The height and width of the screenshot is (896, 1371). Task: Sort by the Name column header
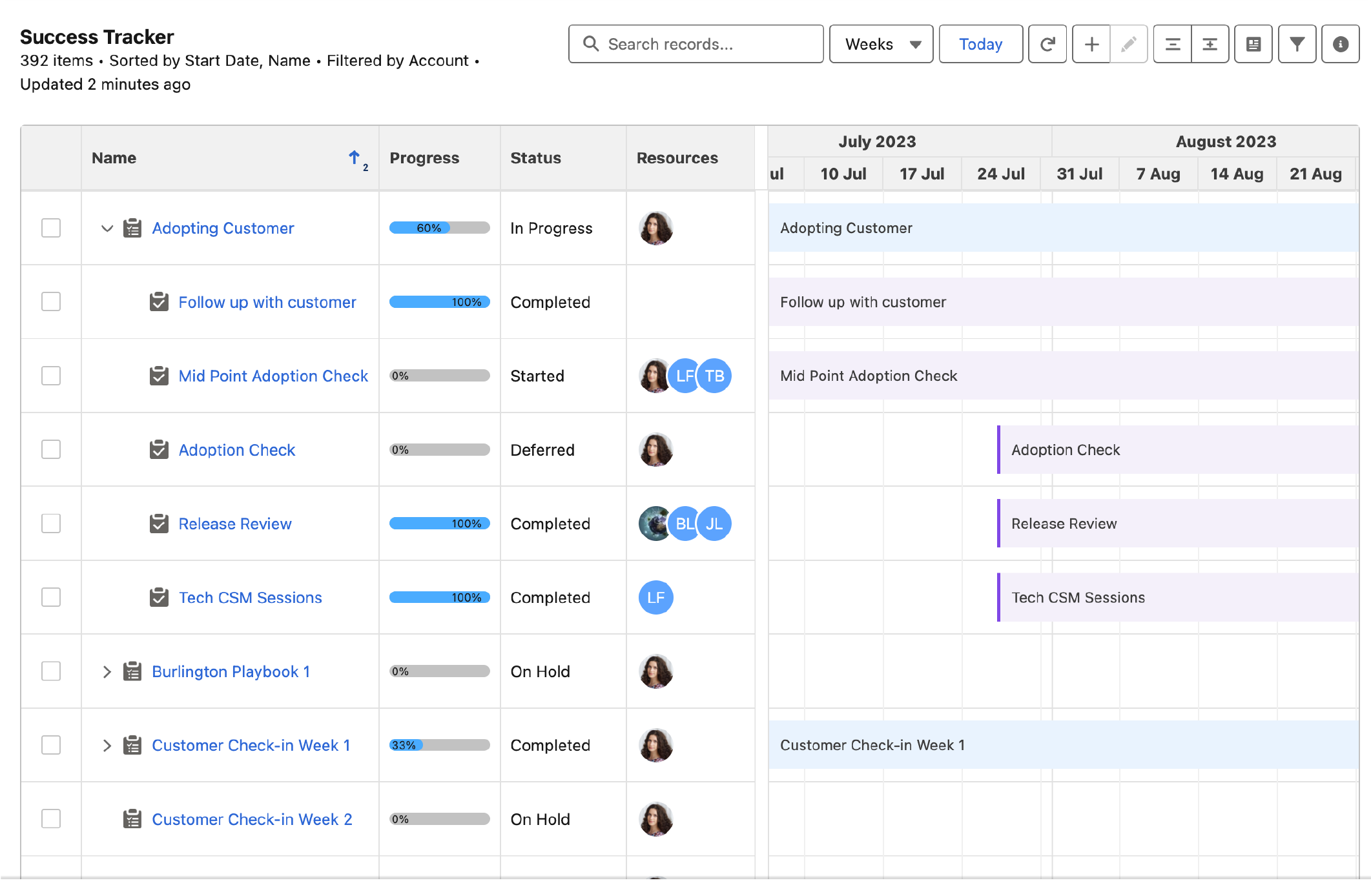pos(114,158)
